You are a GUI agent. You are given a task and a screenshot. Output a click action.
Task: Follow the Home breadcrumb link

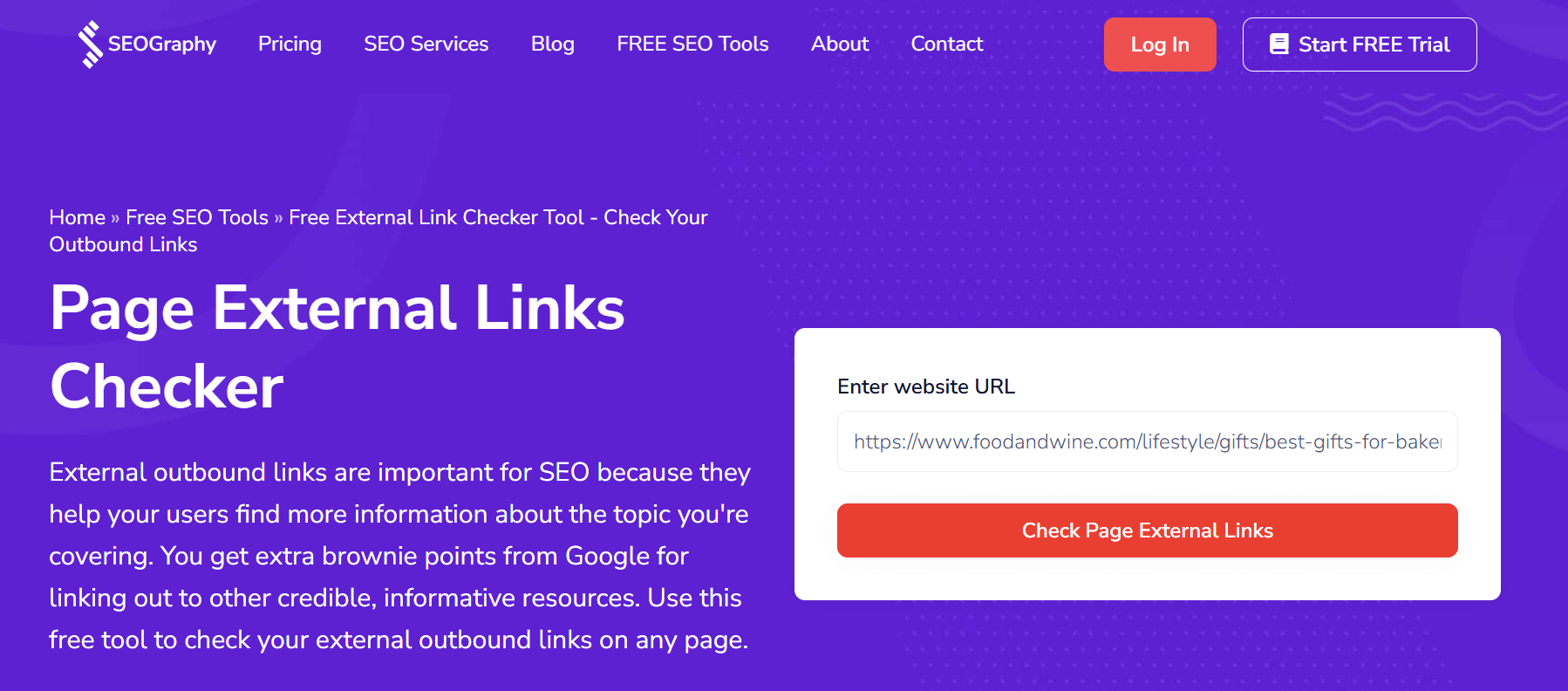77,218
